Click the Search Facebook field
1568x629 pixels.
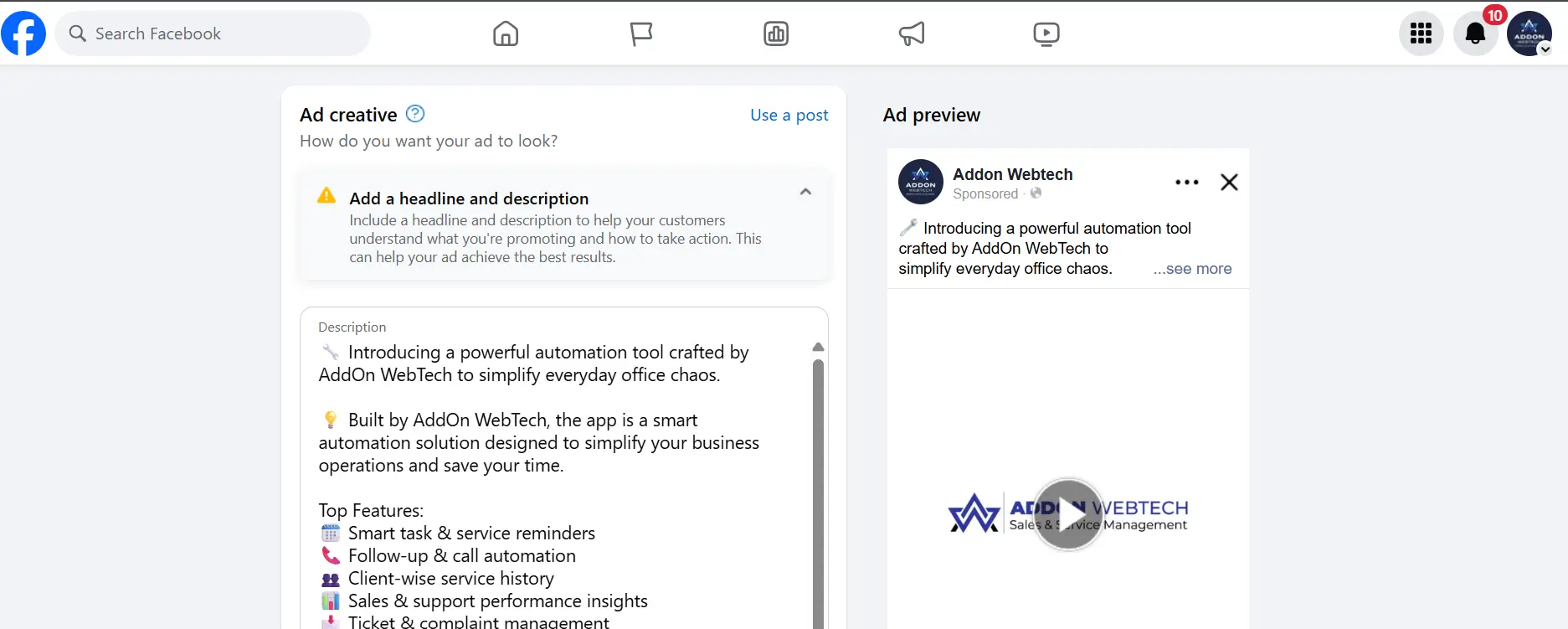[213, 34]
